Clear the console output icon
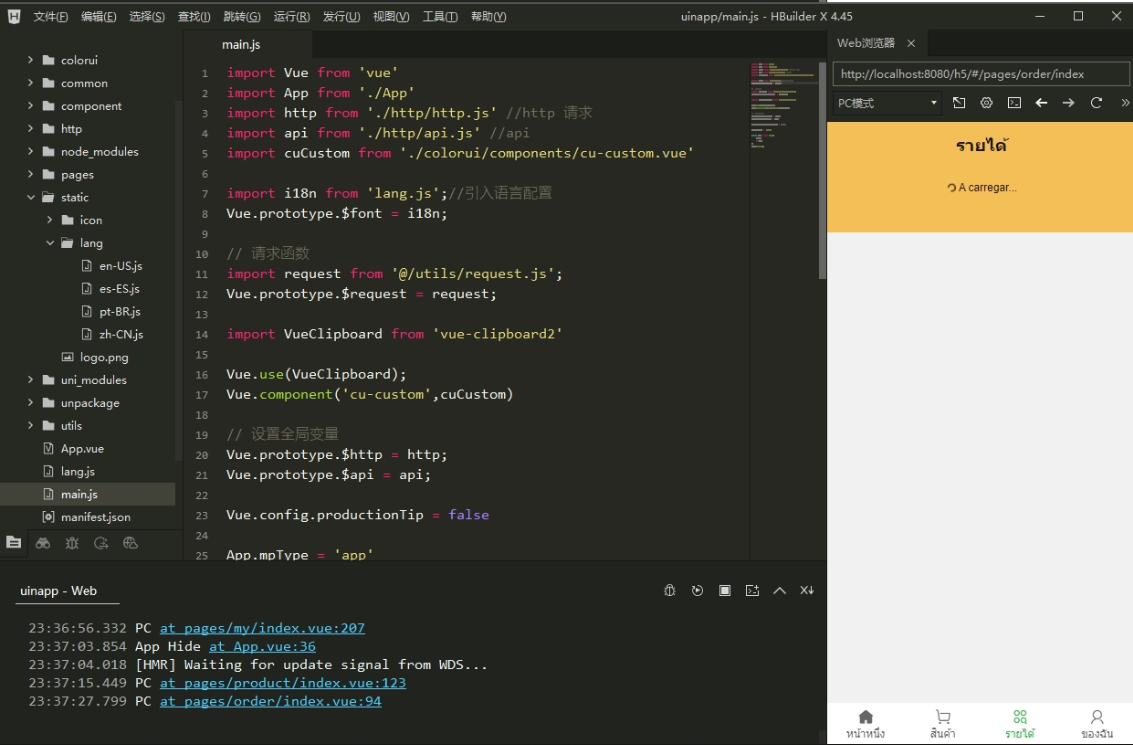This screenshot has width=1133, height=745. coord(807,590)
